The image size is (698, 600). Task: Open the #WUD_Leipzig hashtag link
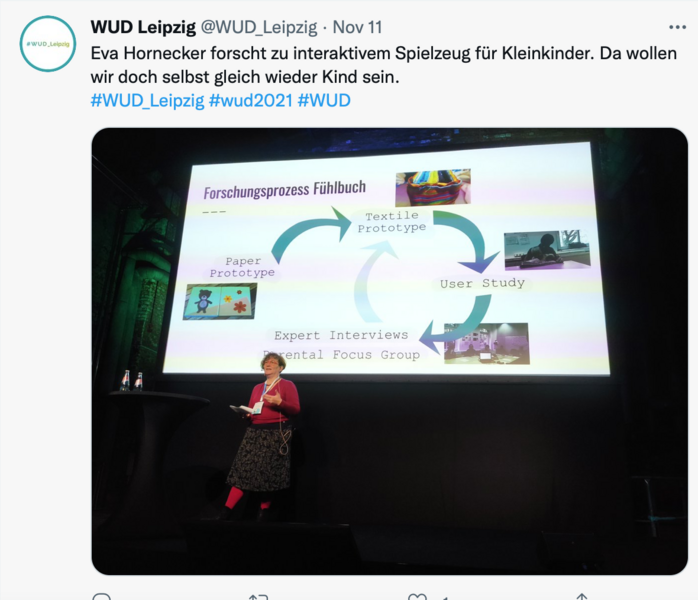(147, 101)
